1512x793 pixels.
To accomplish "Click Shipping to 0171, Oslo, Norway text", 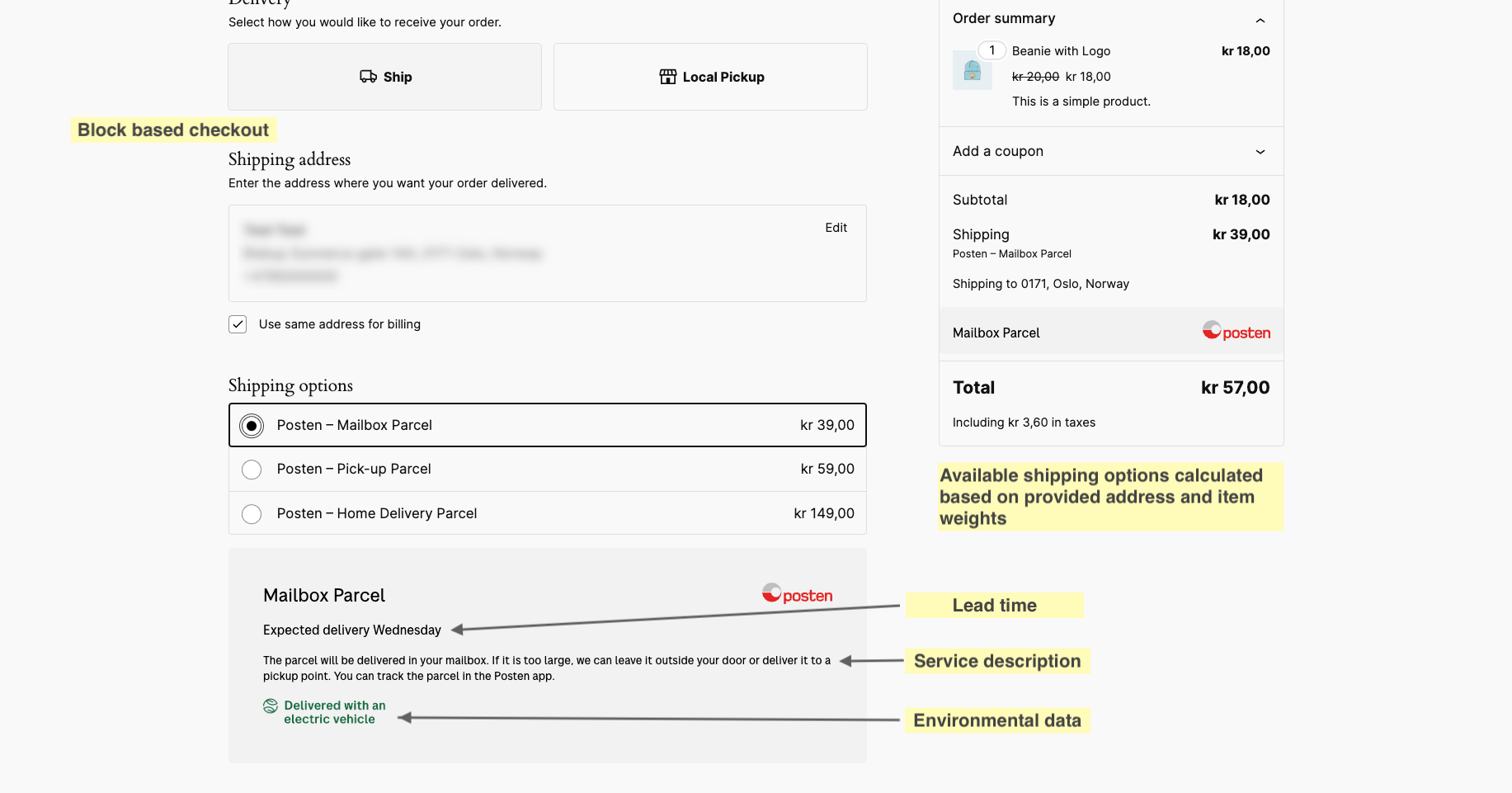I will (x=1041, y=284).
